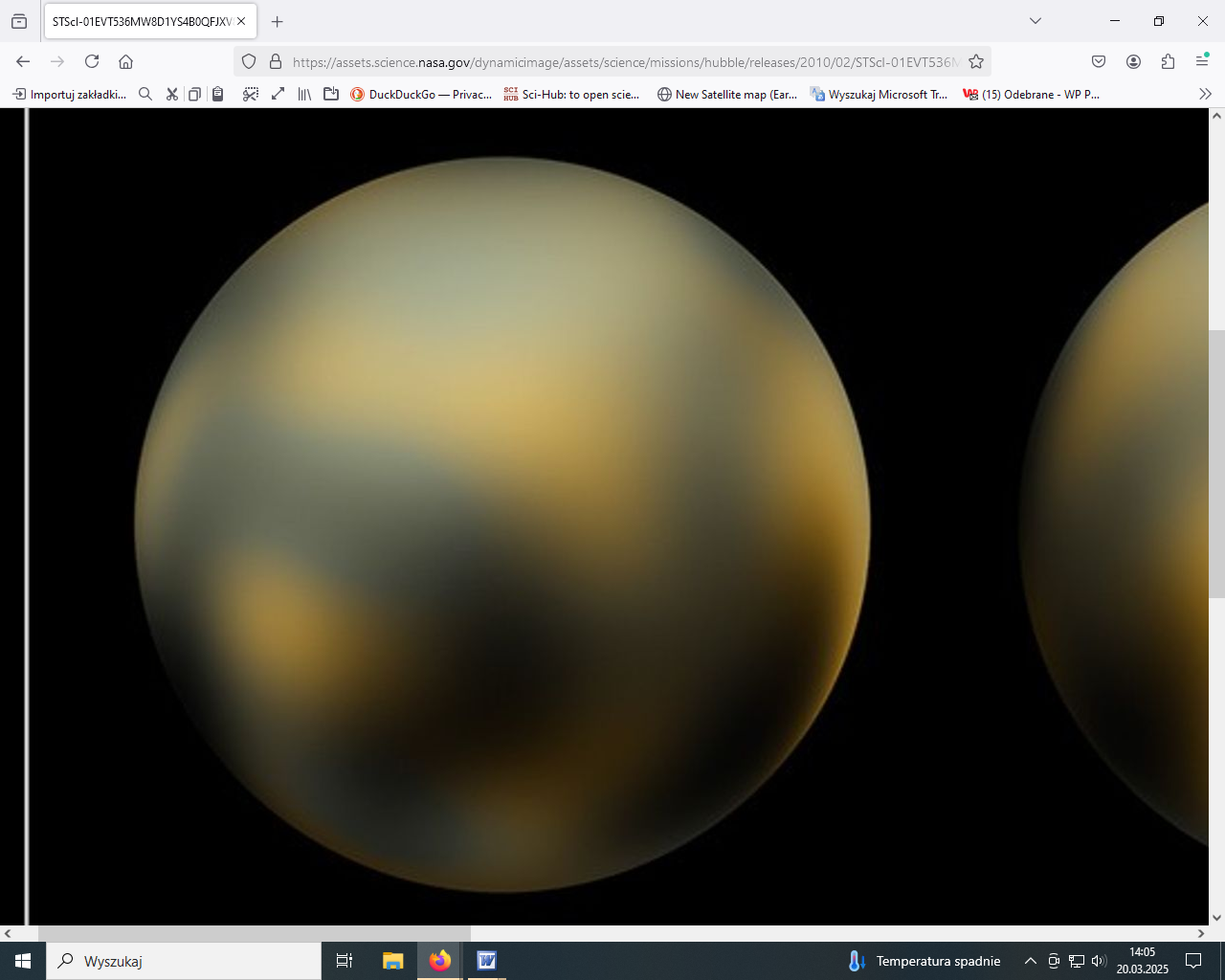
Task: Open the tracking protection shield icon
Action: tap(249, 61)
